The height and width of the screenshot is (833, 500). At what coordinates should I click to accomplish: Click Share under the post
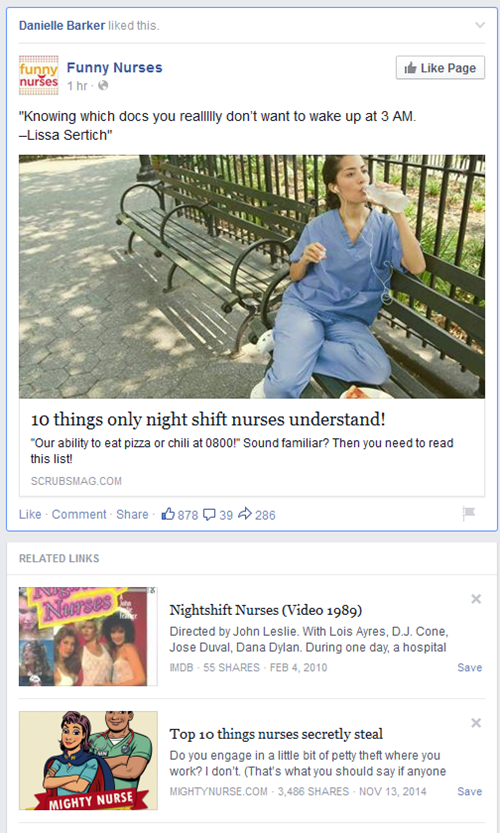[132, 514]
